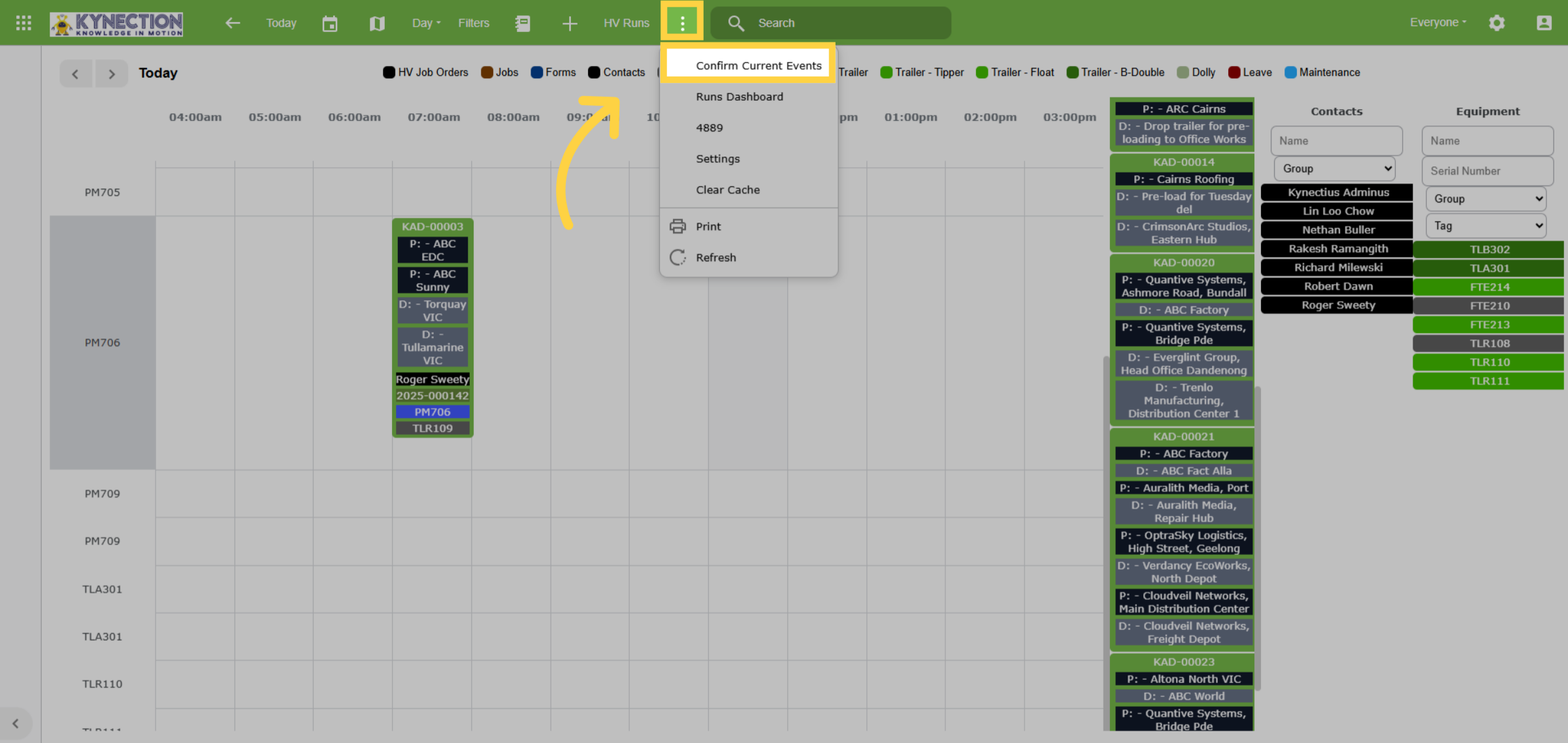Open the user account icon
This screenshot has height=743, width=1568.
(1544, 23)
